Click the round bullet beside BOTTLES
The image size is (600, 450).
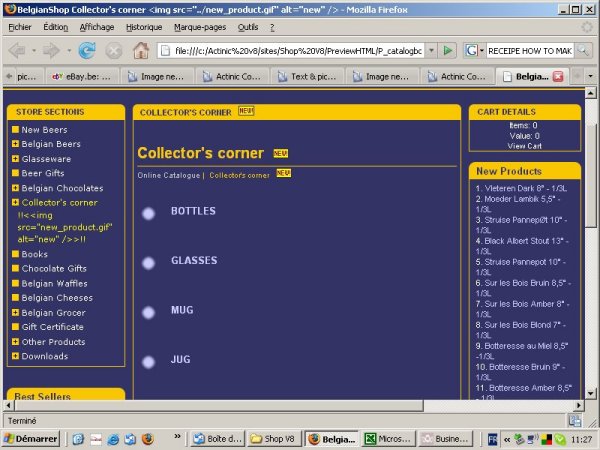[148, 213]
